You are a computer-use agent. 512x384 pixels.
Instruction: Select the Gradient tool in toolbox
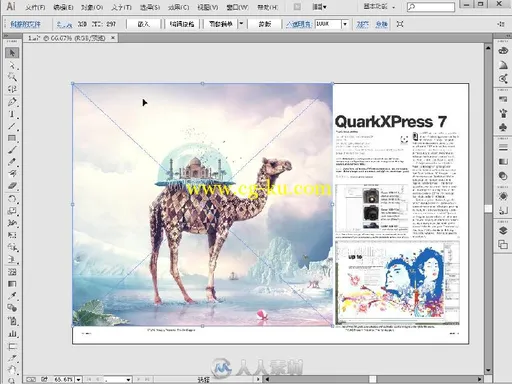click(x=12, y=284)
